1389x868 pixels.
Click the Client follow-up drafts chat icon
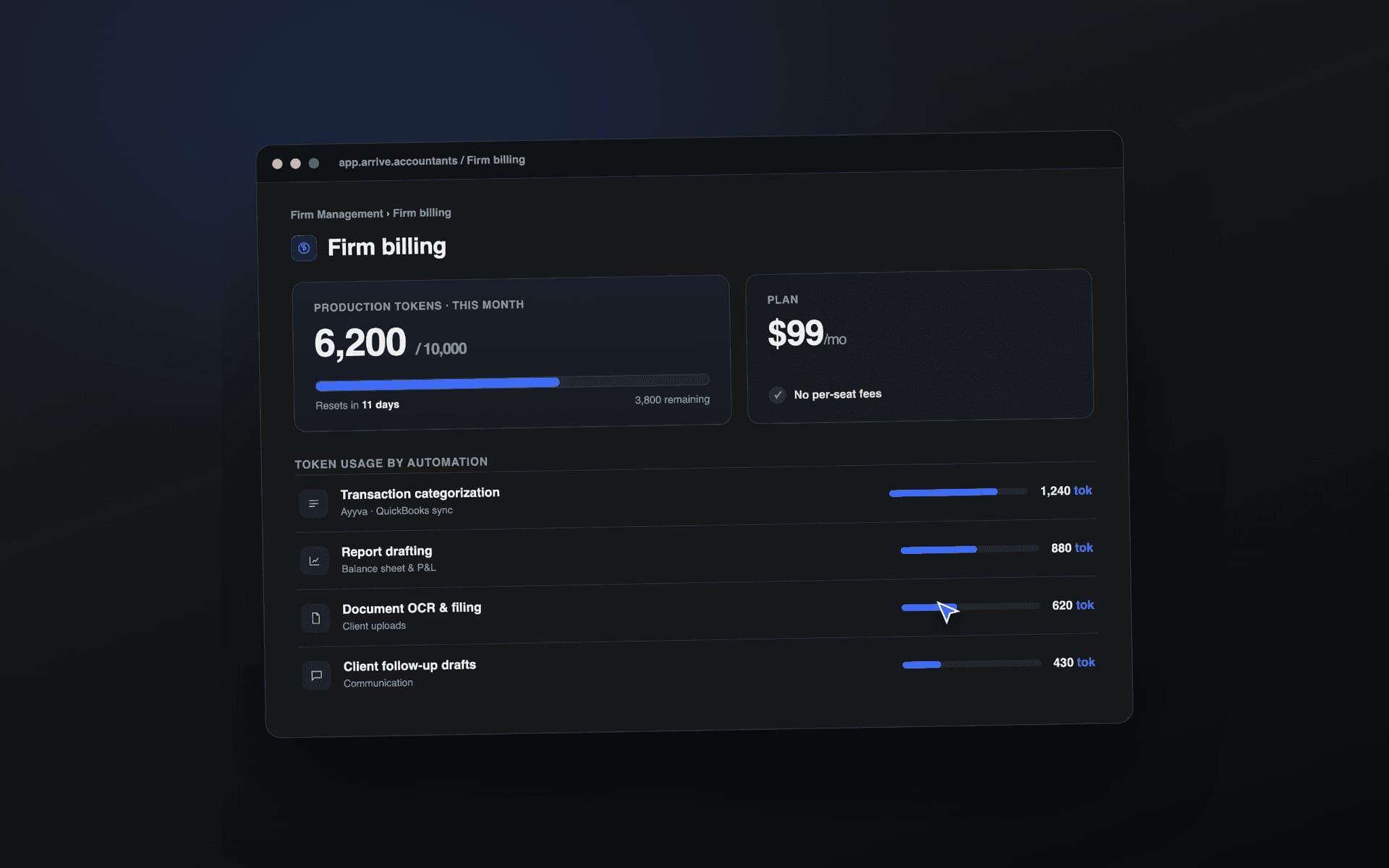pyautogui.click(x=316, y=675)
